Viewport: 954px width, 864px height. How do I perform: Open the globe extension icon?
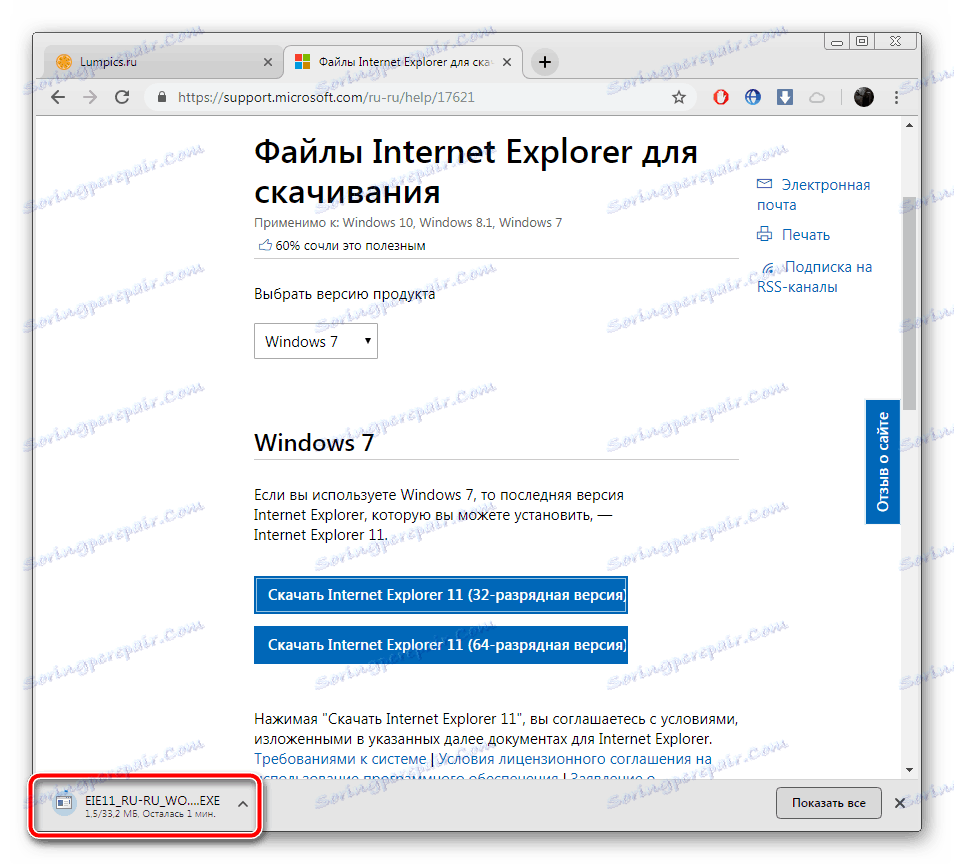753,97
